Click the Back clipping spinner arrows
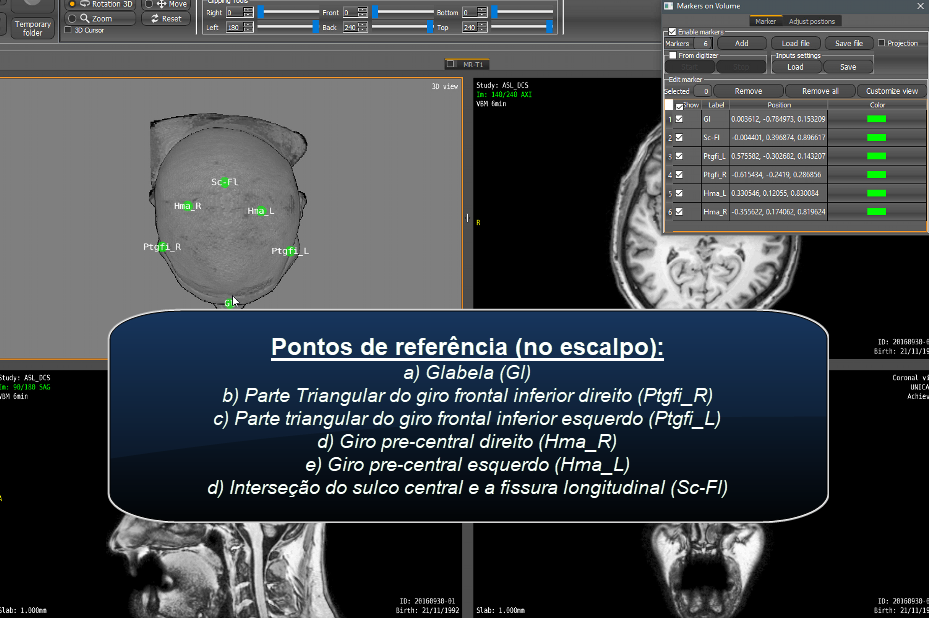This screenshot has height=618, width=929. click(x=363, y=27)
